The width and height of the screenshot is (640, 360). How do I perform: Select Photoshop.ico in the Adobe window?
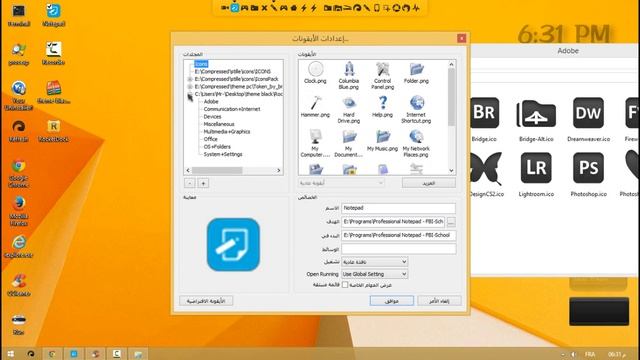[x=588, y=175]
